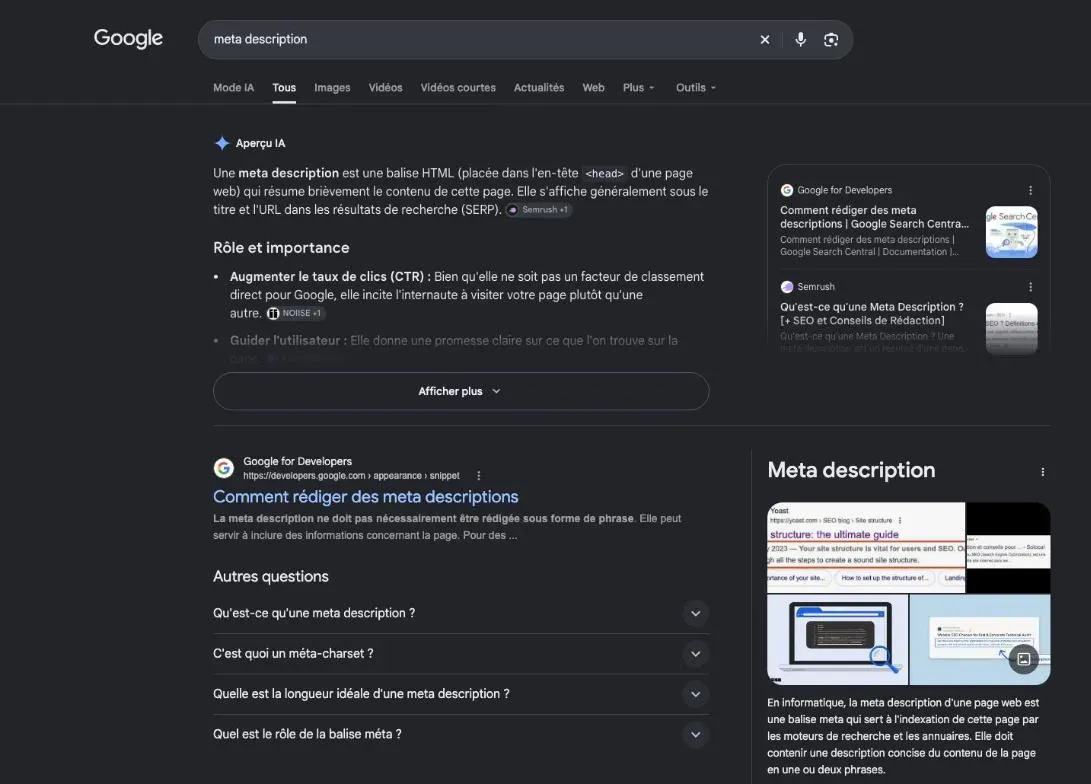1091x784 pixels.
Task: Expand question Qu'est-ce qu'une meta description ?
Action: (461, 614)
